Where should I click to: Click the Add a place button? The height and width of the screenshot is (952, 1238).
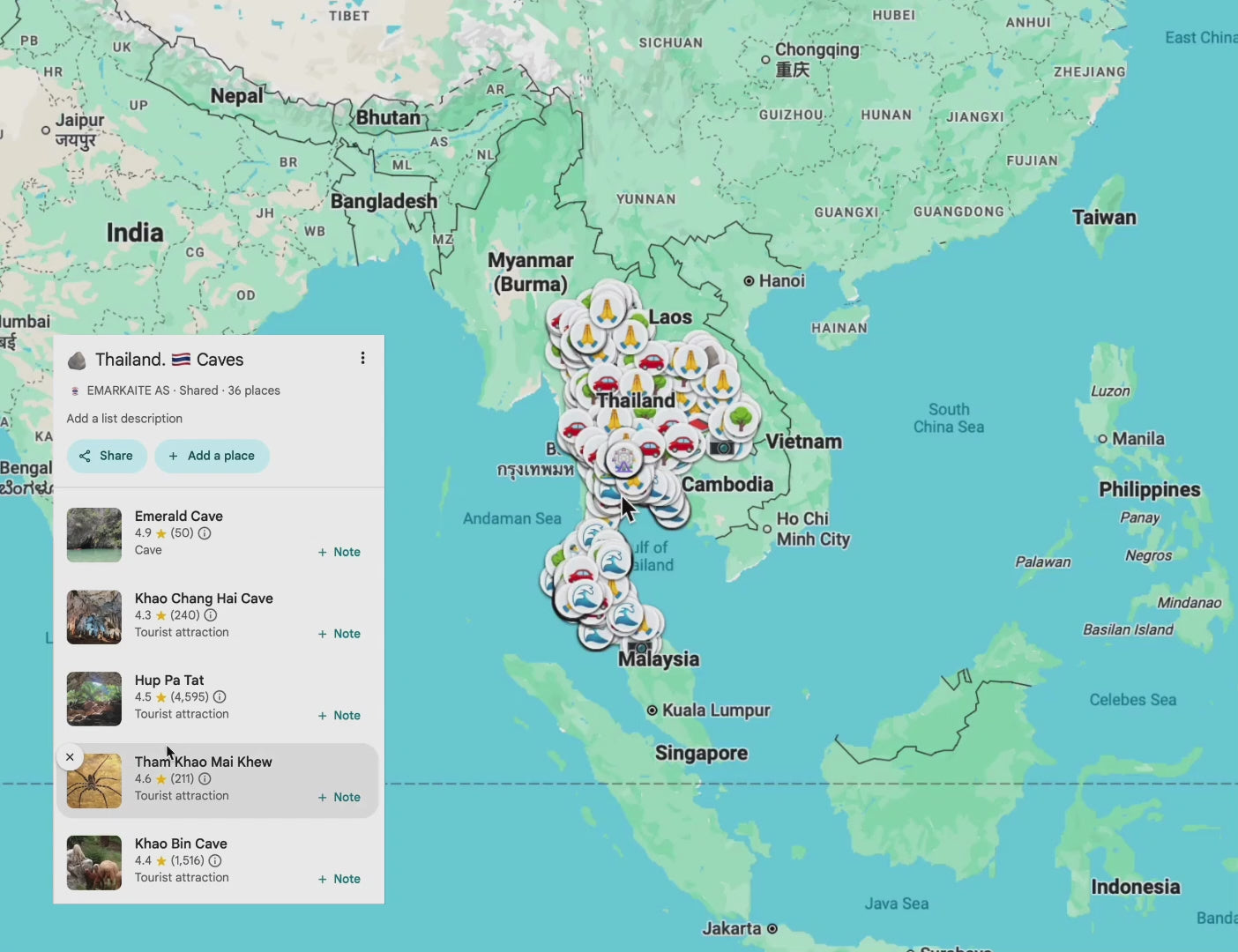(x=212, y=456)
